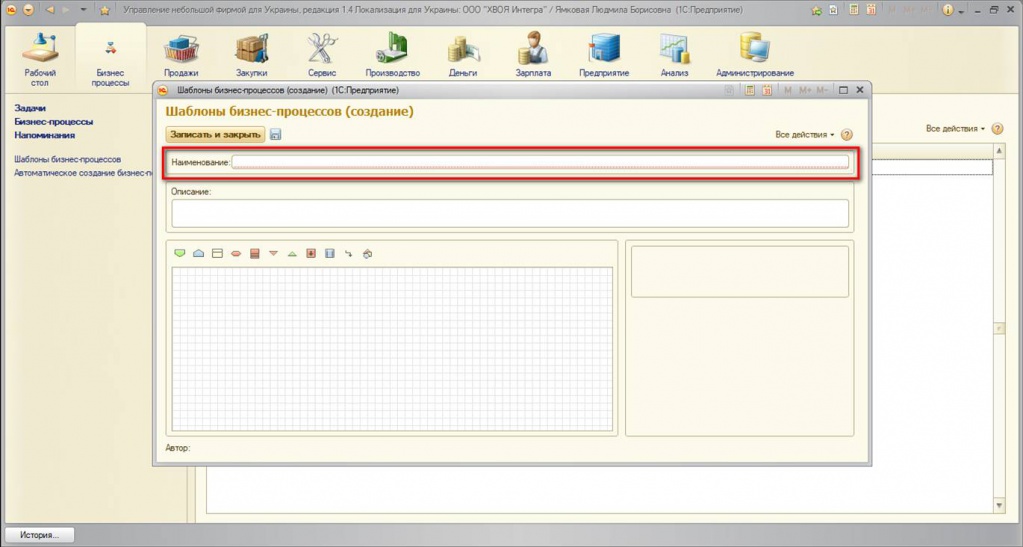The width and height of the screenshot is (1023, 547).
Task: Go back with the orange left arrow
Action: [50, 10]
